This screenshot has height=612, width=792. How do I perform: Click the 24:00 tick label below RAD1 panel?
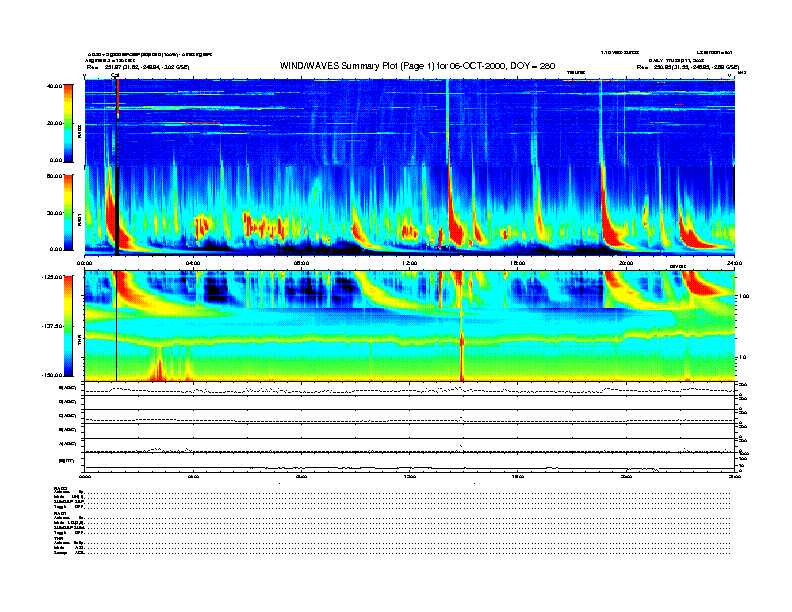(x=734, y=263)
